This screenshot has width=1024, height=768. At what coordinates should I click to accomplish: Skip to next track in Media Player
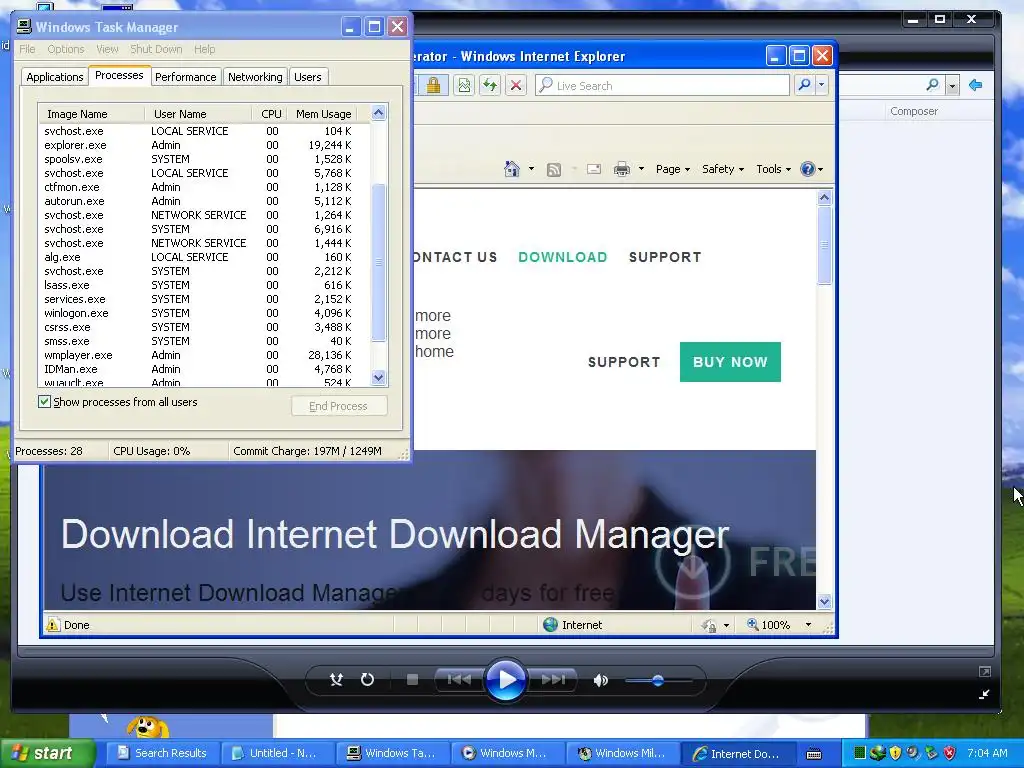coord(552,680)
